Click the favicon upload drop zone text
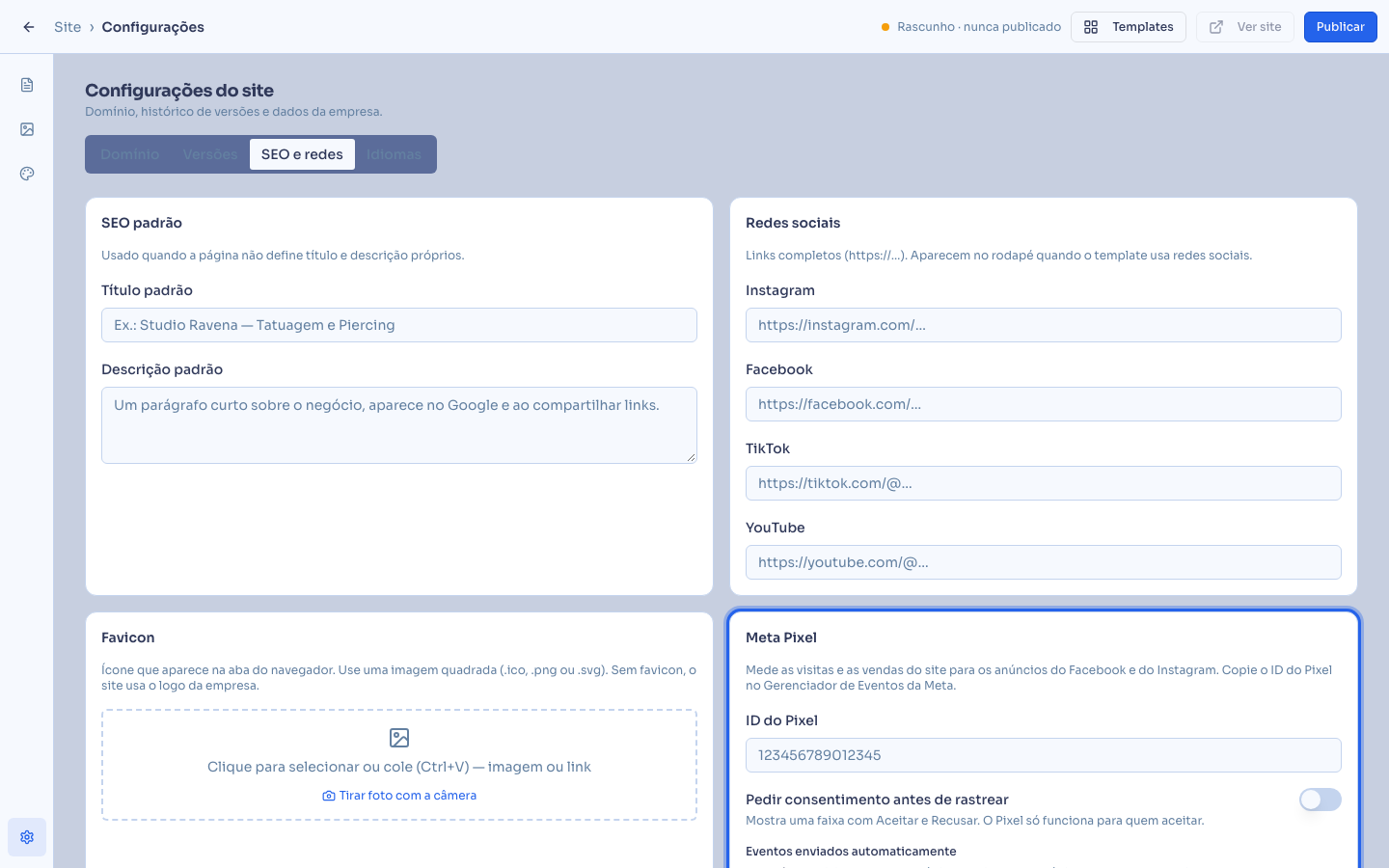 pos(399,767)
